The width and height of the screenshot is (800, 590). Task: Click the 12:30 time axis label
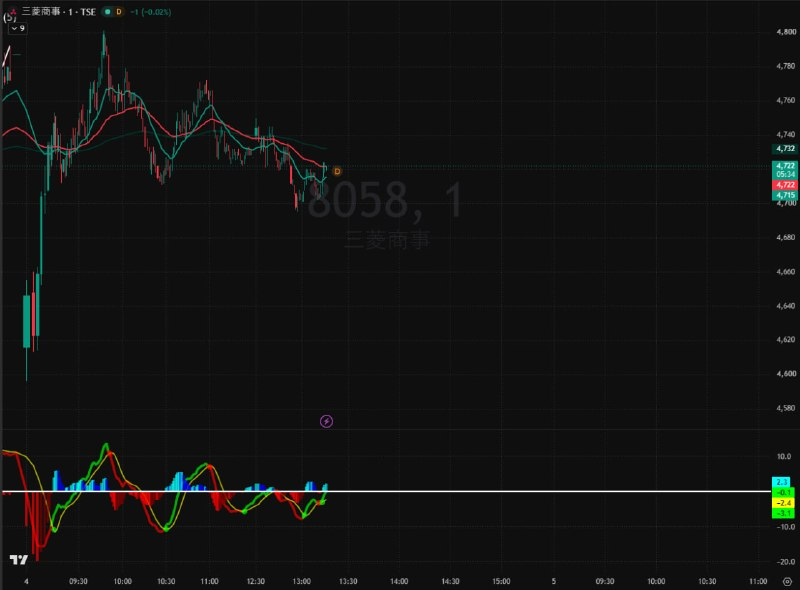pyautogui.click(x=256, y=581)
